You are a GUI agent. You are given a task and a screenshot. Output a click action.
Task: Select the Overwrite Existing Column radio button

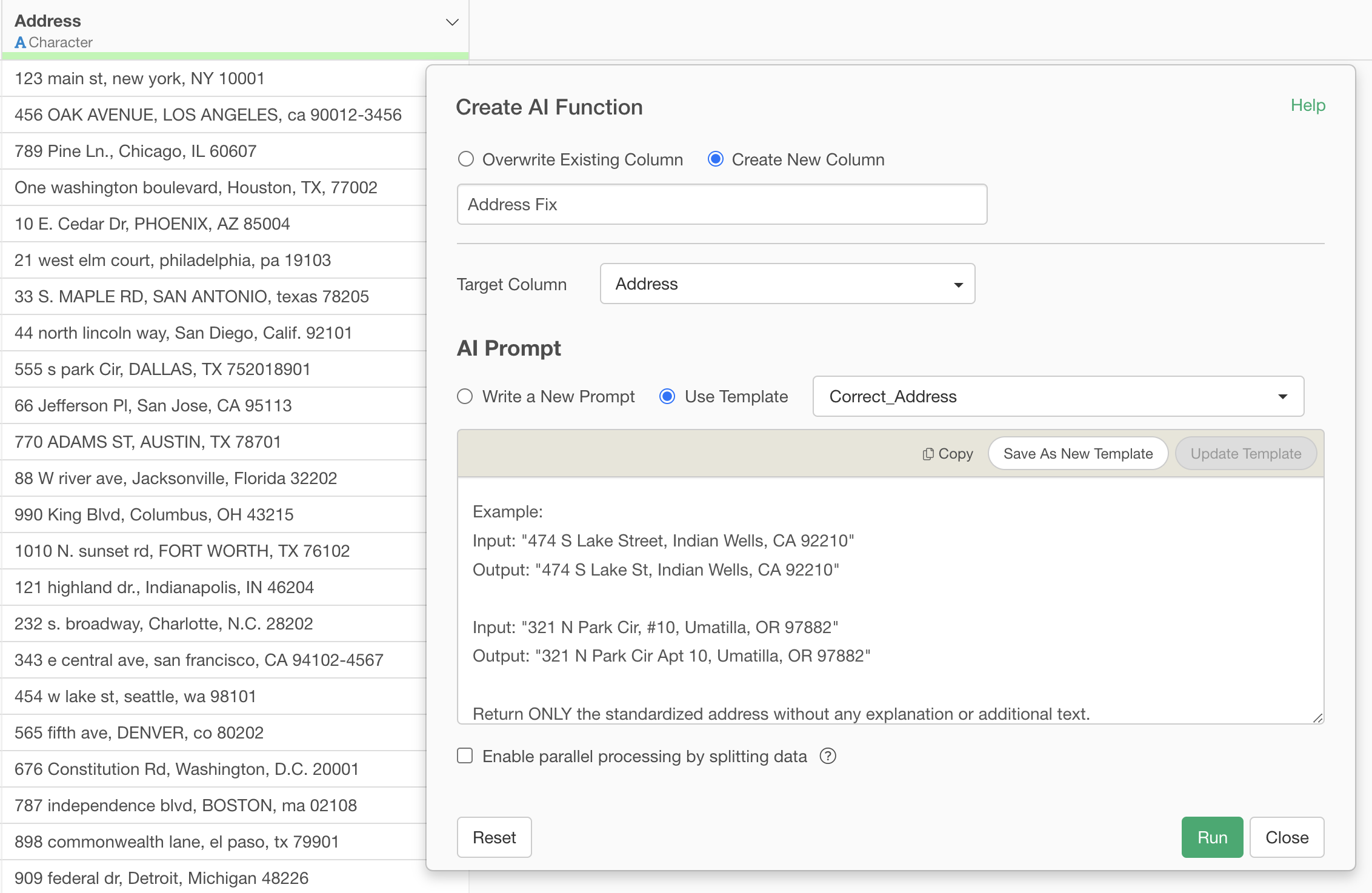coord(465,159)
